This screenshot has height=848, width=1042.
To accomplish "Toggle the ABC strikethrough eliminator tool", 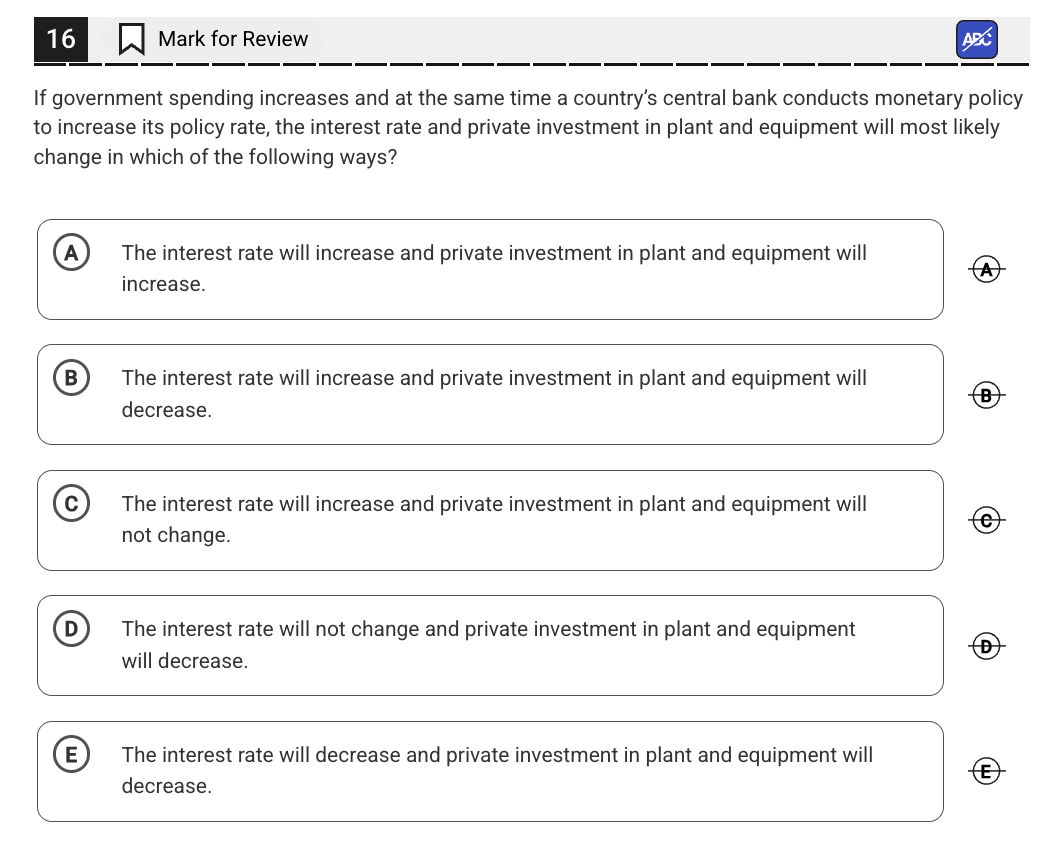I will click(976, 39).
